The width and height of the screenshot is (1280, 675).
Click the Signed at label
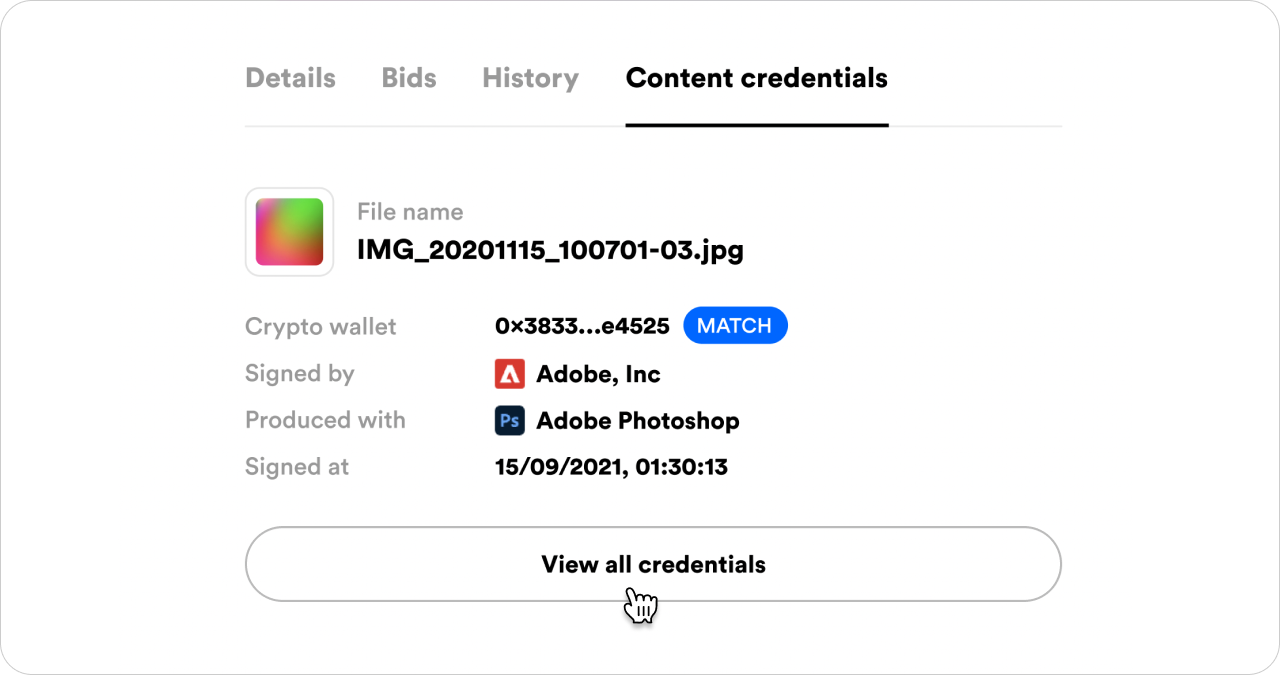coord(297,467)
